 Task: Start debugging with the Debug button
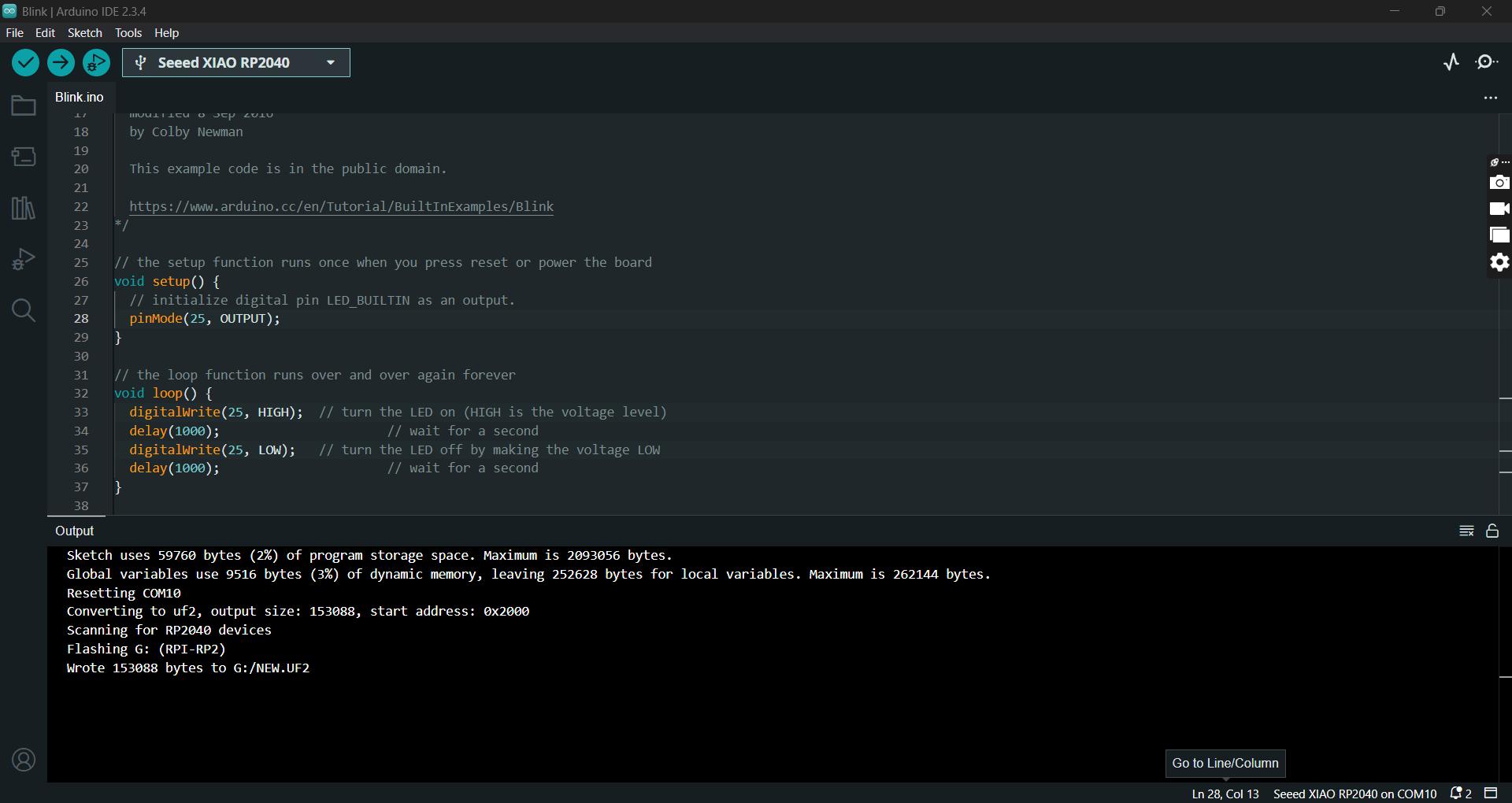click(96, 62)
